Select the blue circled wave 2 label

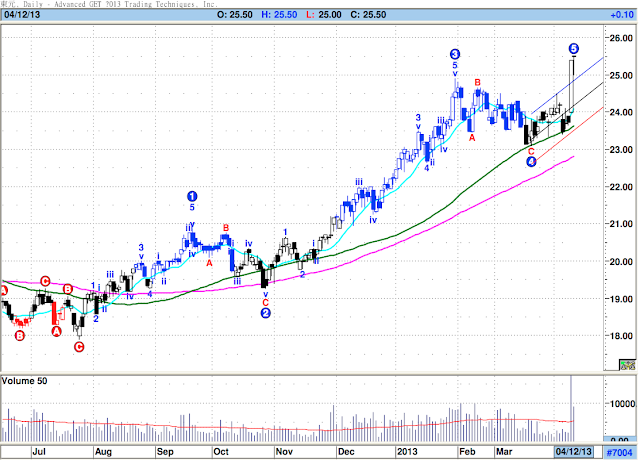tap(265, 313)
